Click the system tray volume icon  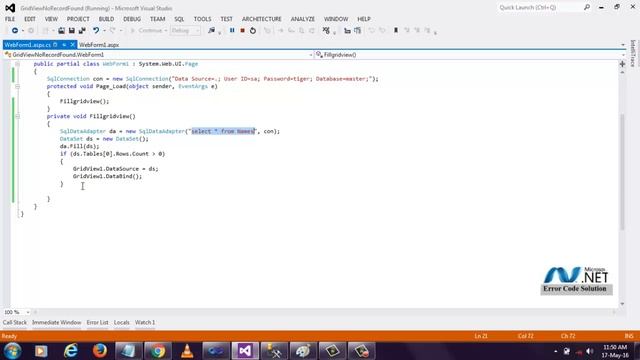click(x=589, y=351)
